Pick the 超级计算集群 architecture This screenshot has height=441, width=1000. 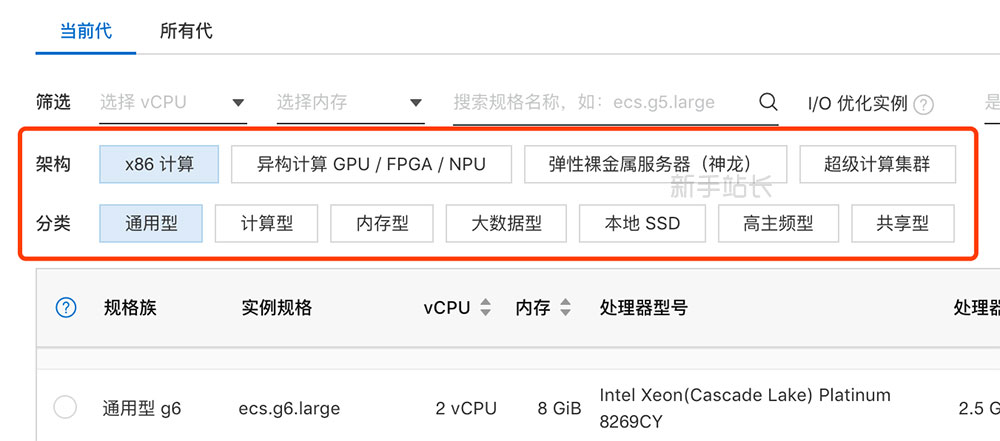[x=877, y=165]
